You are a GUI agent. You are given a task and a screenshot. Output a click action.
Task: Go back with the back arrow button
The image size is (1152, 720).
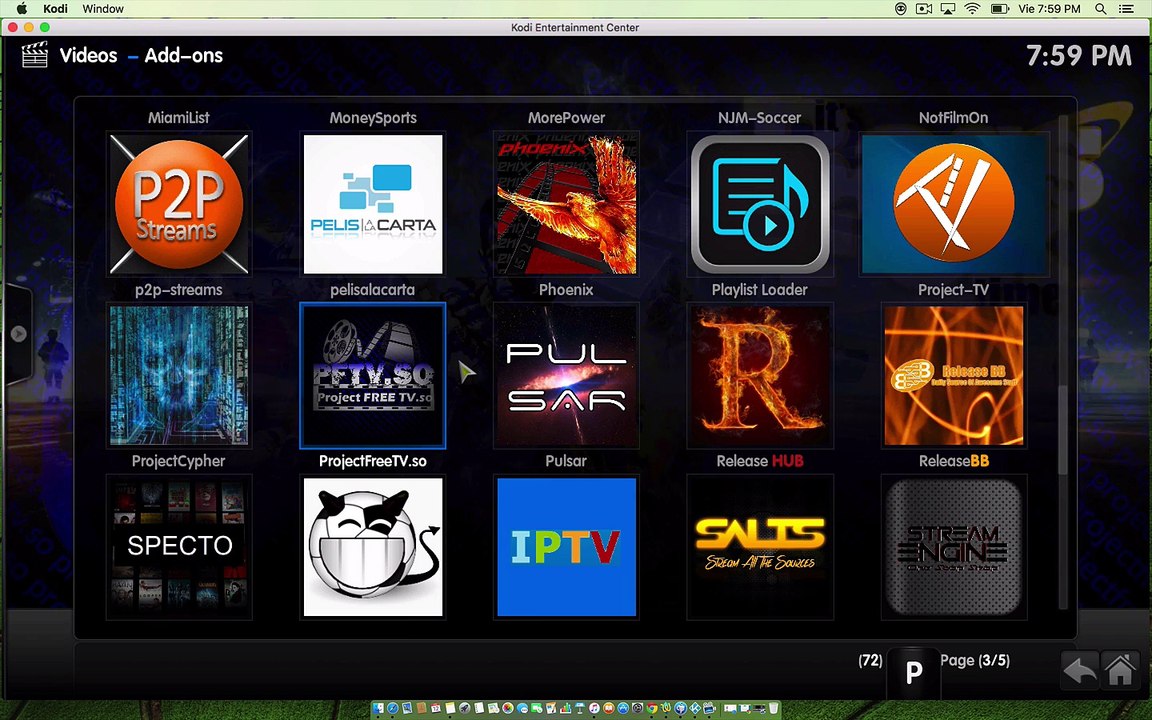(x=1080, y=669)
